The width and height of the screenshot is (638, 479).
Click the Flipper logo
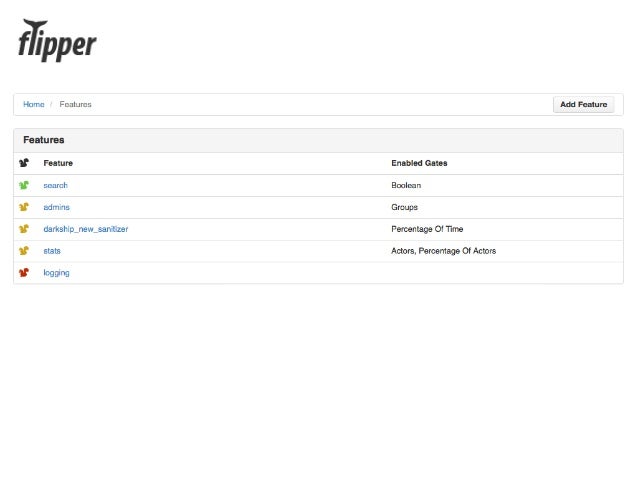tap(57, 41)
